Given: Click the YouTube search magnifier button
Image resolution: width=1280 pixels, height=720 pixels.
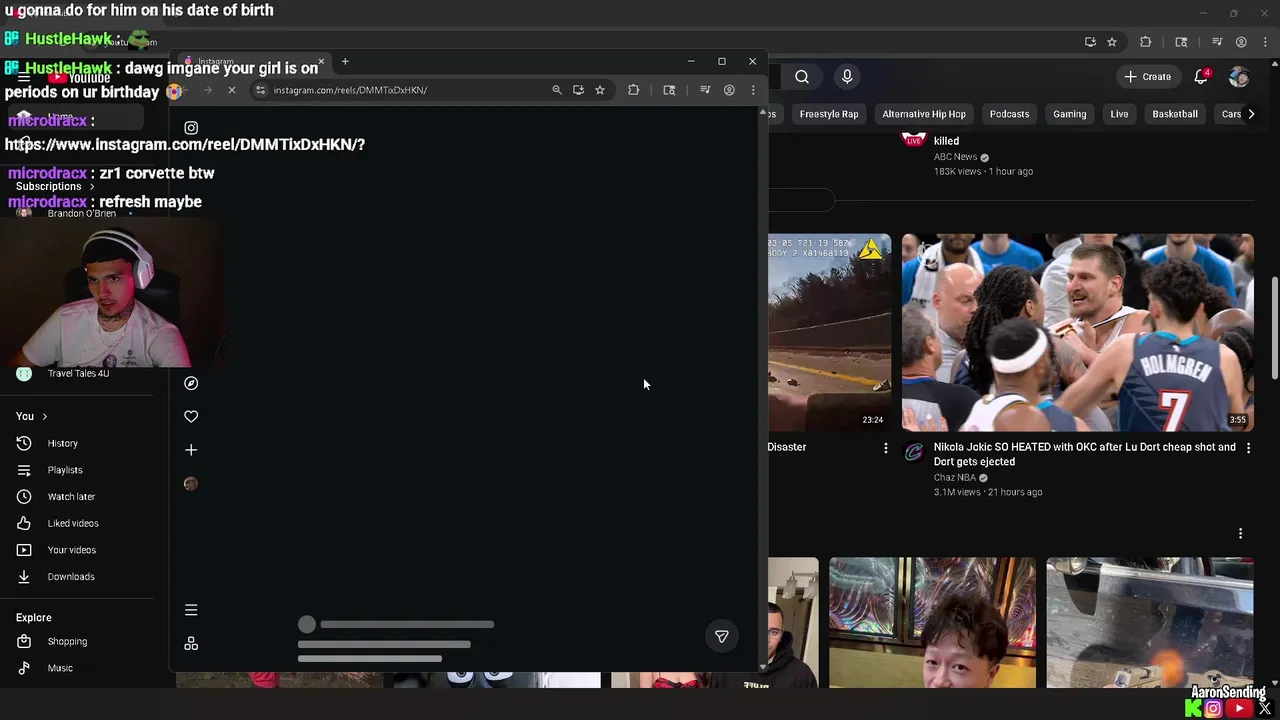Looking at the screenshot, I should (802, 77).
